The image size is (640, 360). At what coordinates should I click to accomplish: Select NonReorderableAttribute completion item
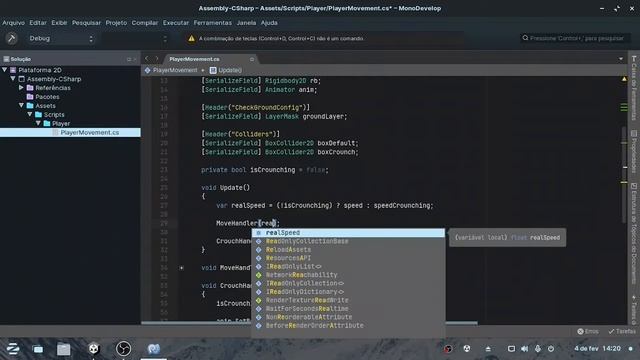click(x=348, y=317)
